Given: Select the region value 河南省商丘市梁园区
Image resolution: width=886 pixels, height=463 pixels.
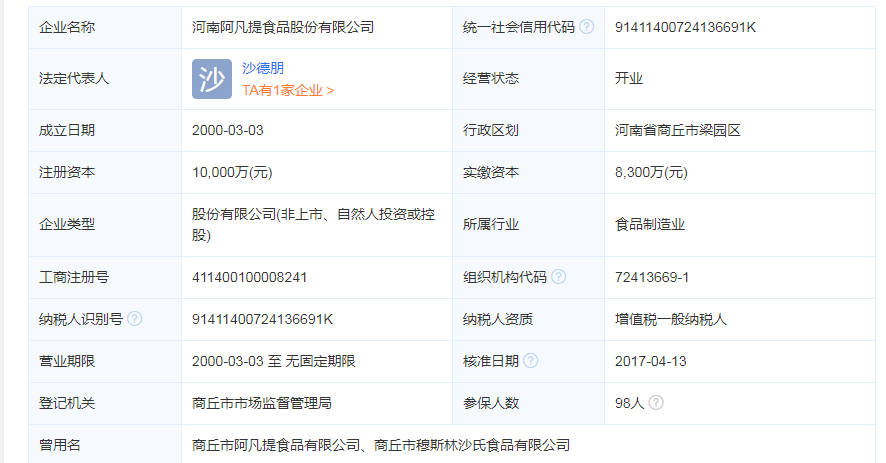Looking at the screenshot, I should (677, 130).
